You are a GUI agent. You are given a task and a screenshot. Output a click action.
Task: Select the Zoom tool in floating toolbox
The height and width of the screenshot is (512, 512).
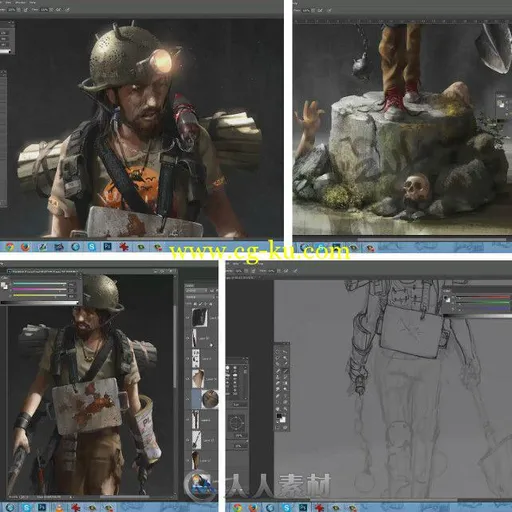coord(285,409)
